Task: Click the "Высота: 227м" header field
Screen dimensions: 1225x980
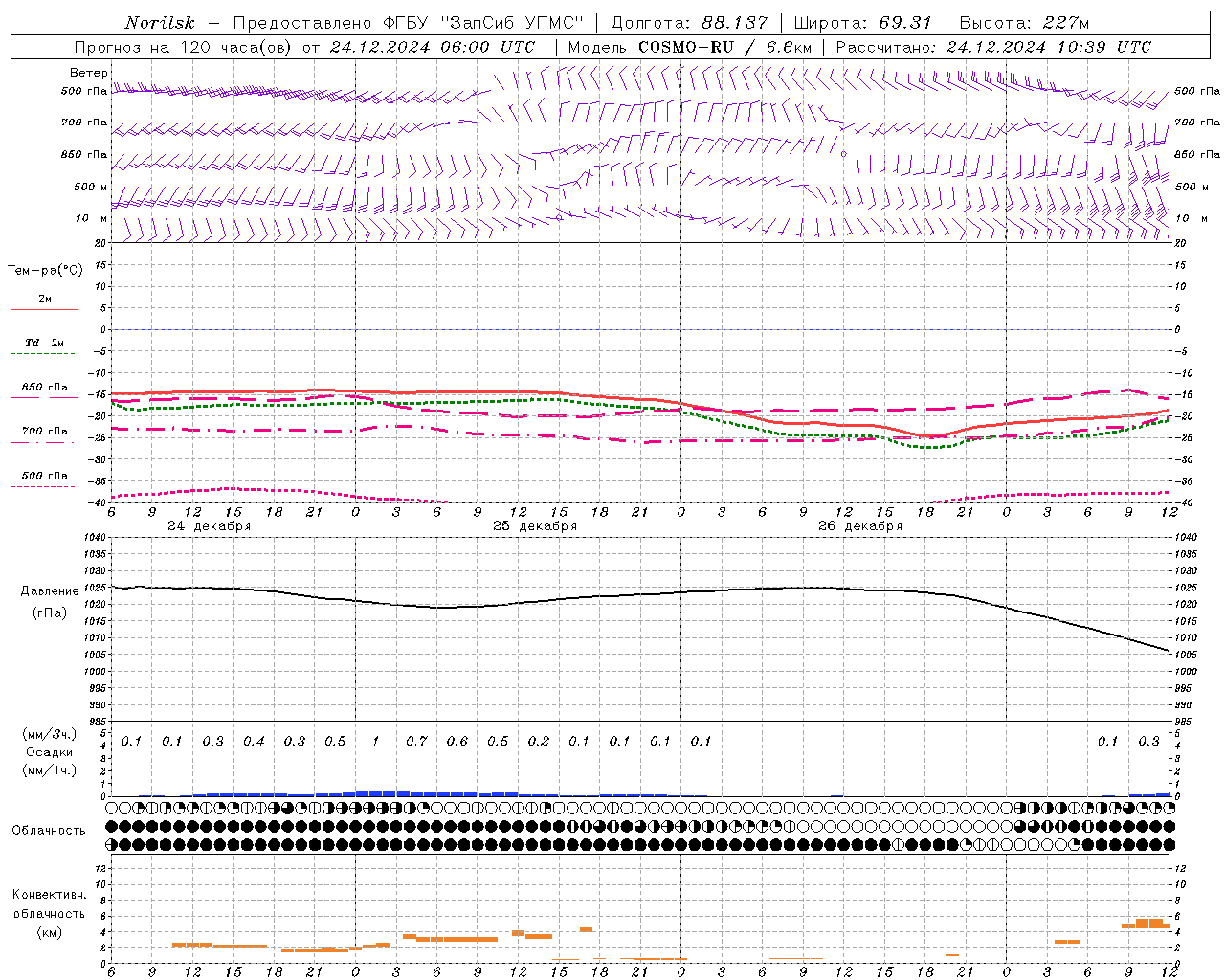Action: click(1024, 23)
